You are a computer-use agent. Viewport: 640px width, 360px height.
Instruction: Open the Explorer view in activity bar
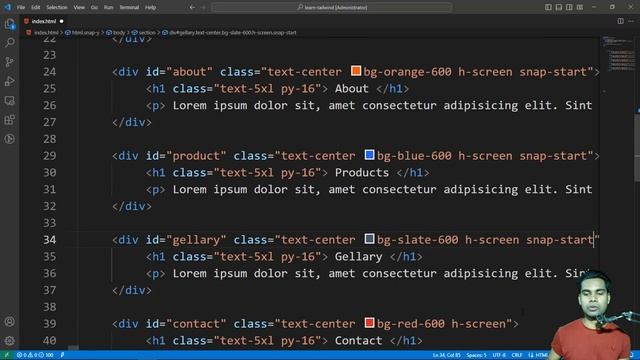9,24
